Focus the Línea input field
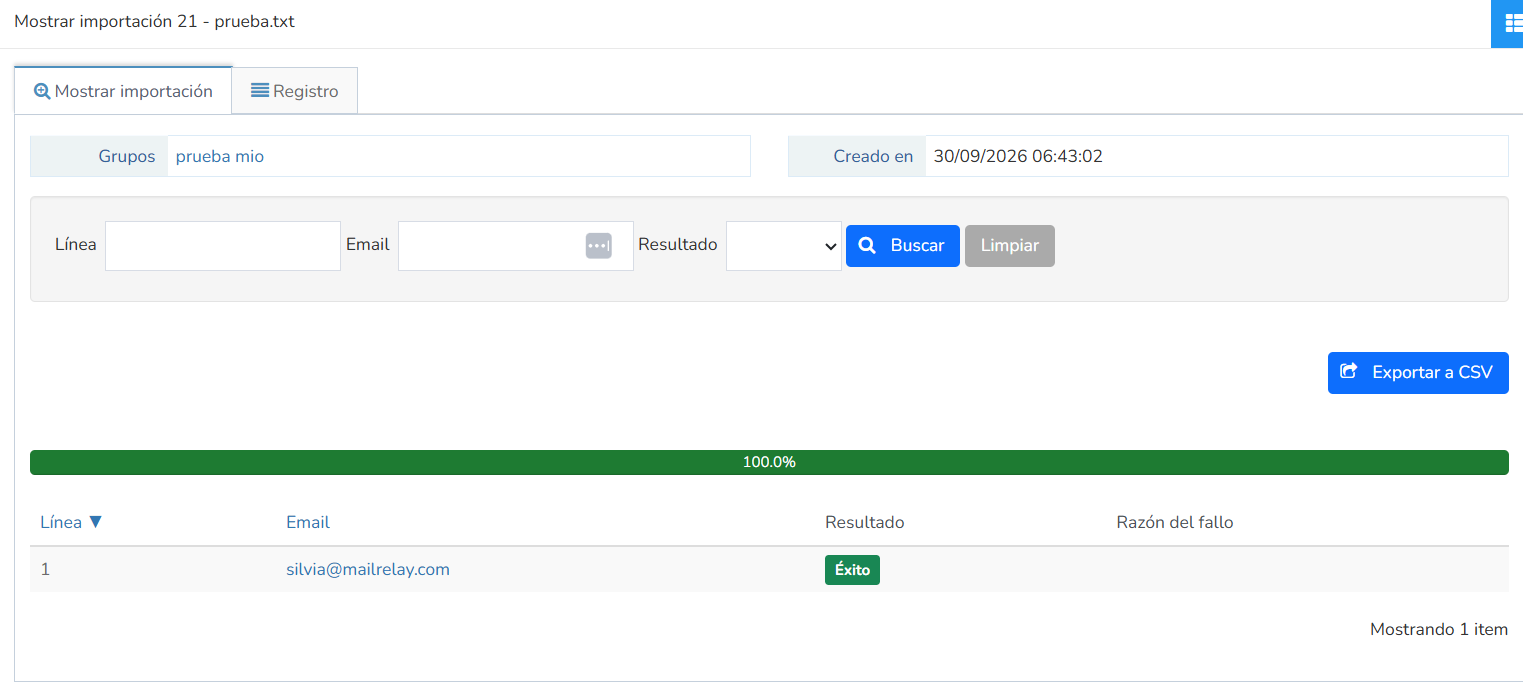The image size is (1523, 685). point(223,246)
